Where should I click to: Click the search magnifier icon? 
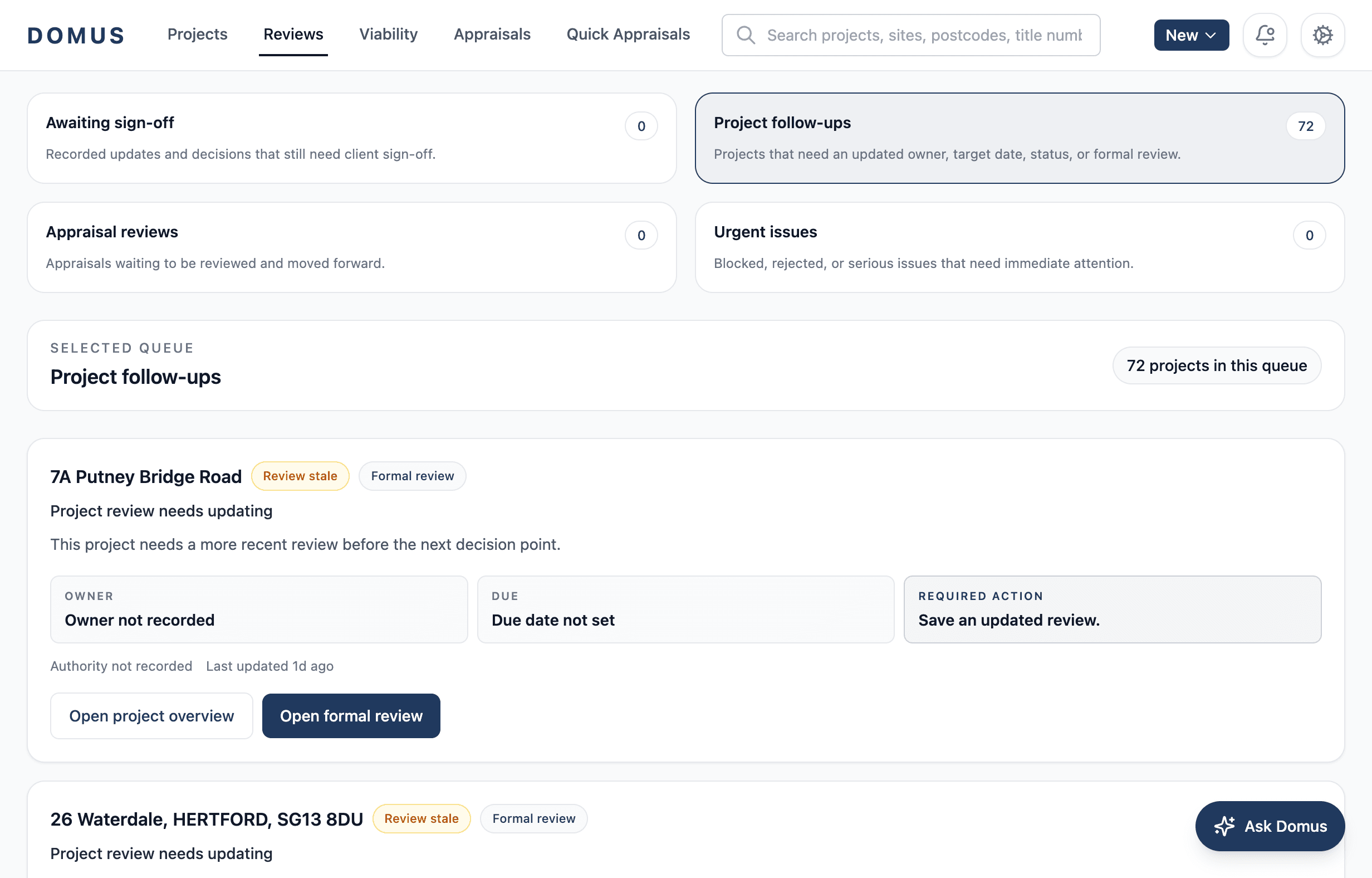point(745,35)
